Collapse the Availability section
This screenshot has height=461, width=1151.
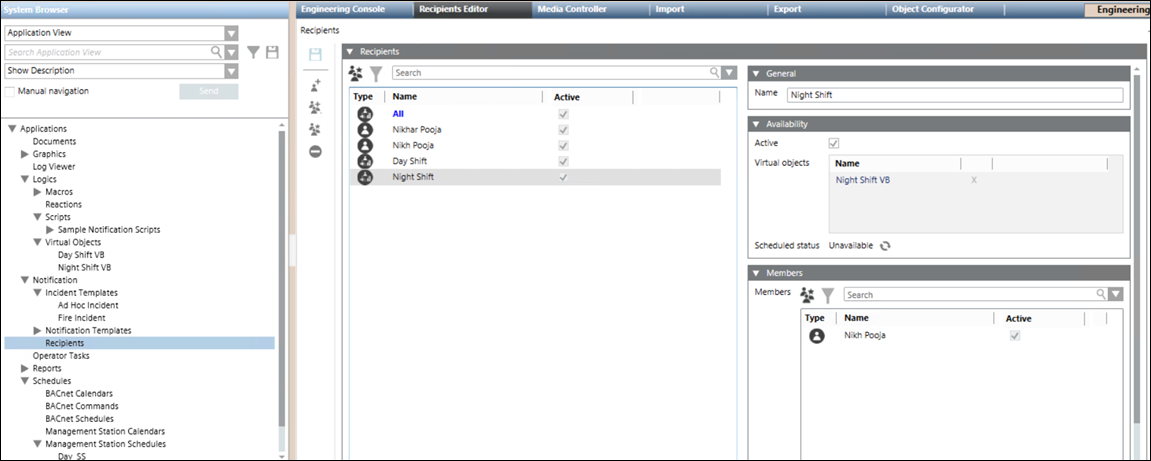[x=757, y=124]
